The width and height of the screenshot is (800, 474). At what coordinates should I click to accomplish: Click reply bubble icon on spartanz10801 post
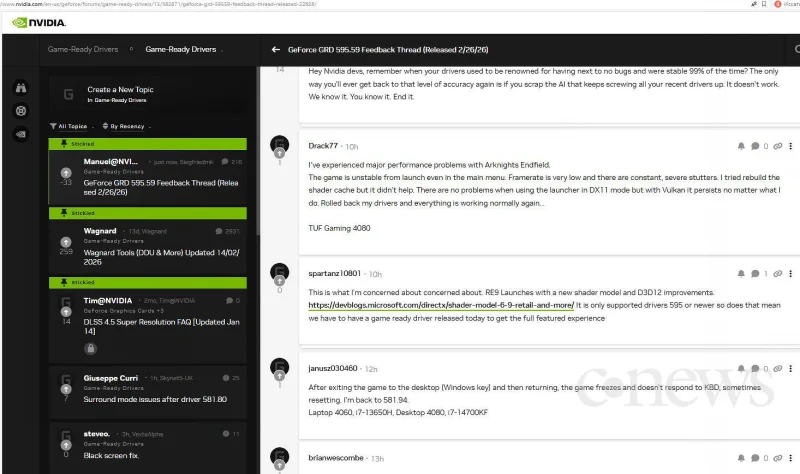click(755, 273)
